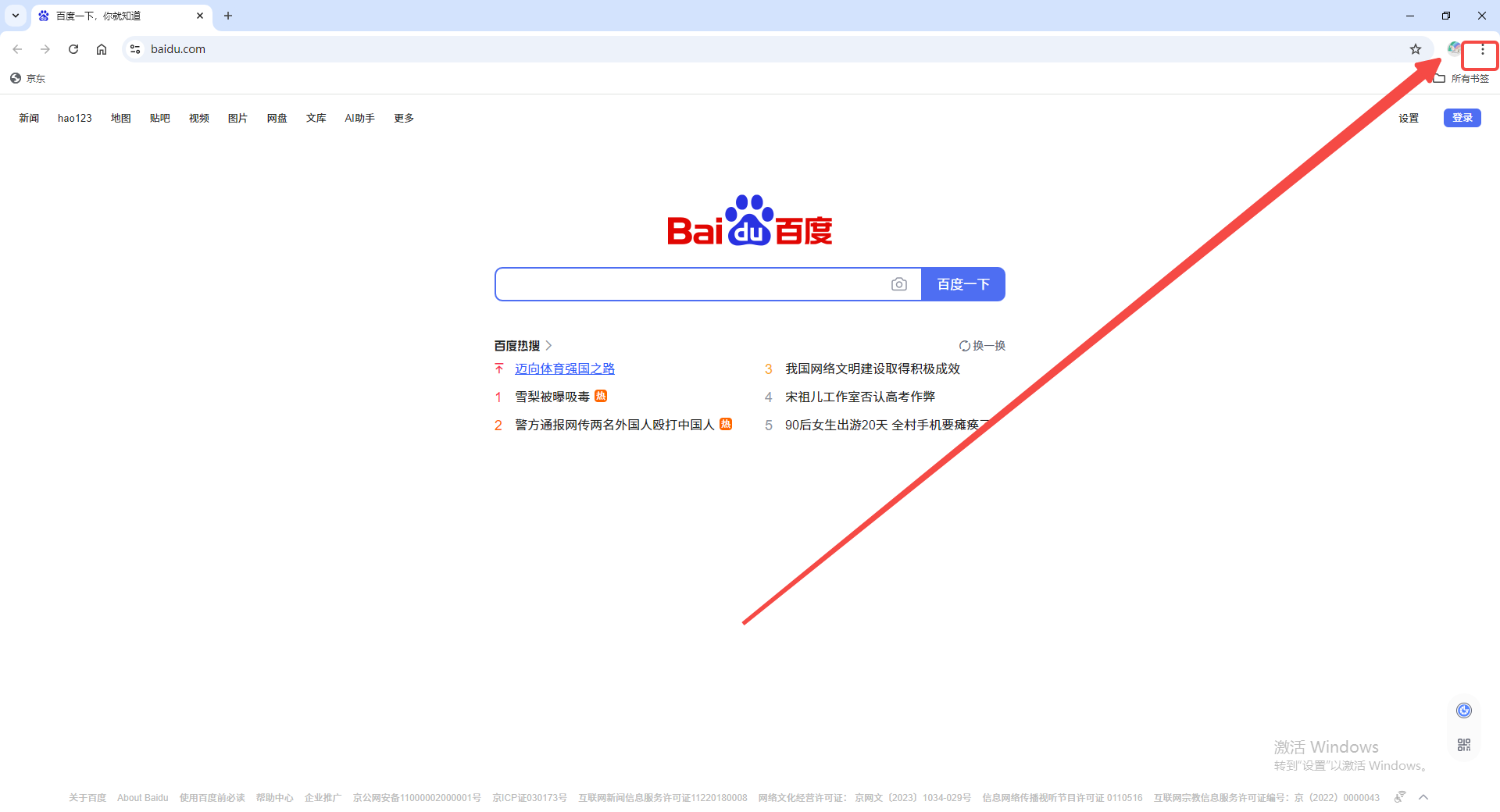Screen dimensions: 1500x812
Task: Open the browser home page
Action: click(x=102, y=49)
